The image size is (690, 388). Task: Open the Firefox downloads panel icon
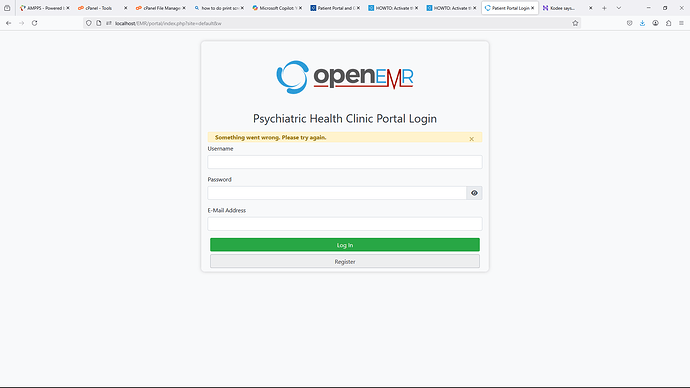click(x=642, y=23)
